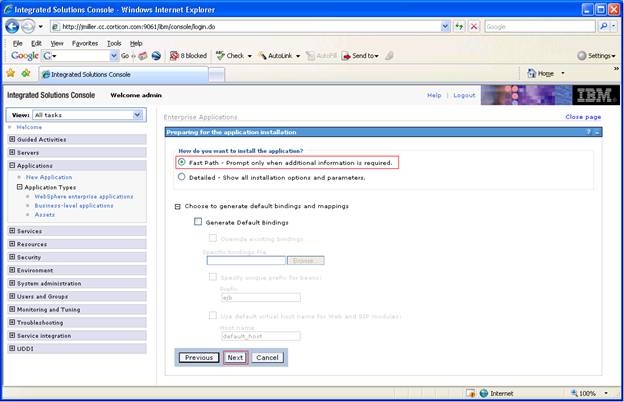
Task: Go back with the browser Back arrow
Action: coord(12,27)
